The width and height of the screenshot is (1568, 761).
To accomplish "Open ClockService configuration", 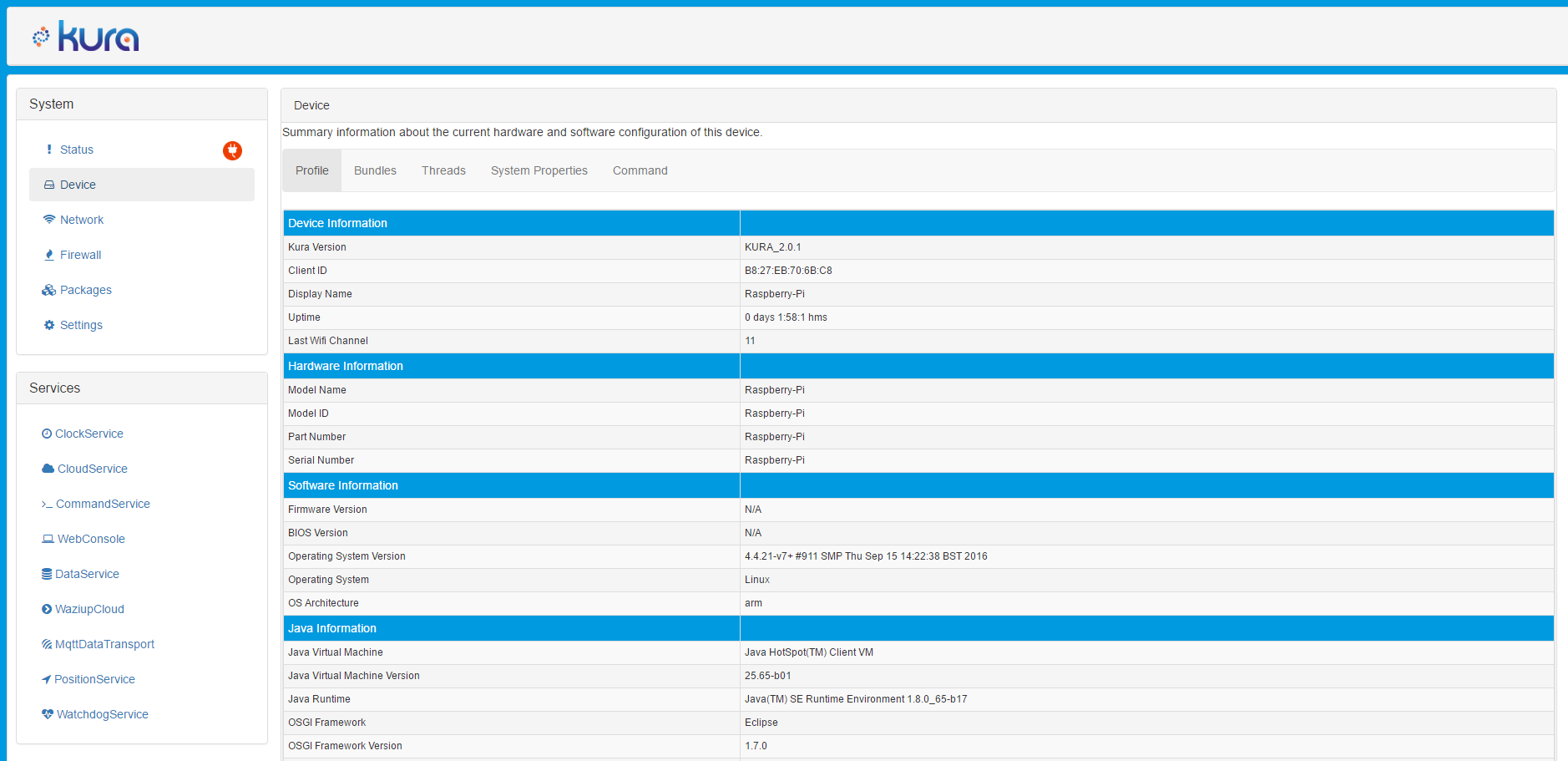I will (89, 434).
